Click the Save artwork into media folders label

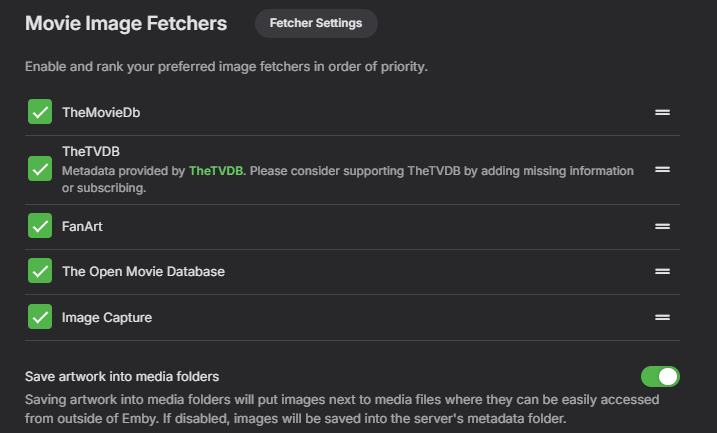[x=122, y=376]
